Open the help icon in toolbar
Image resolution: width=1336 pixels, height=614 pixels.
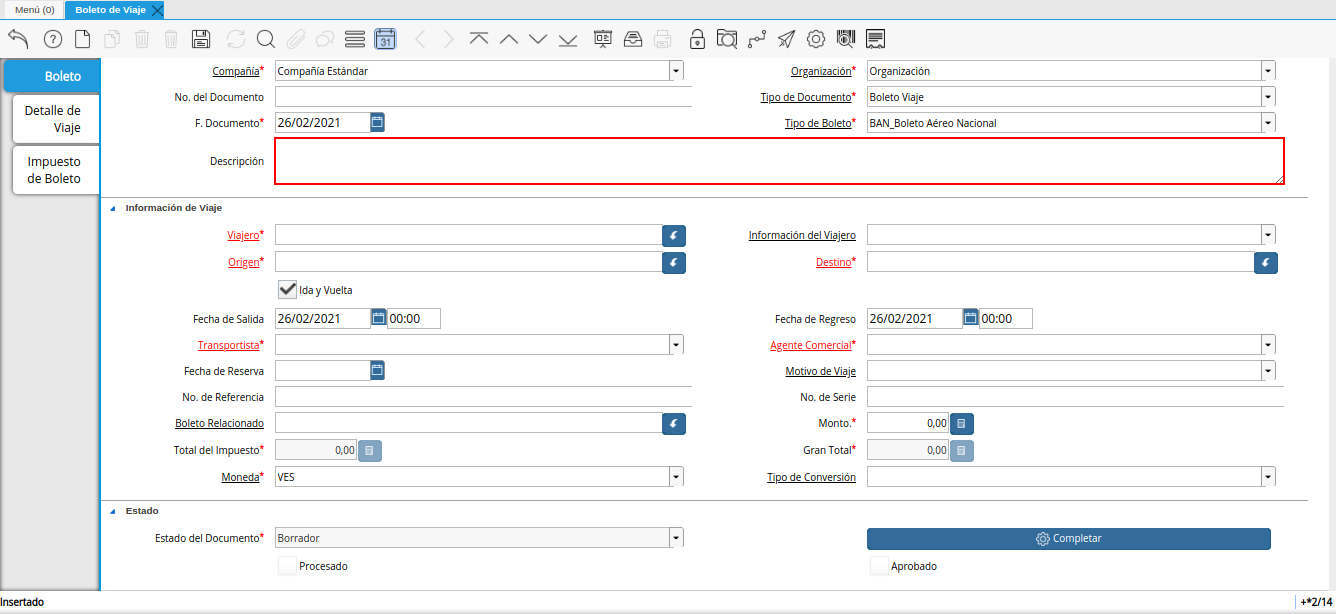[53, 39]
